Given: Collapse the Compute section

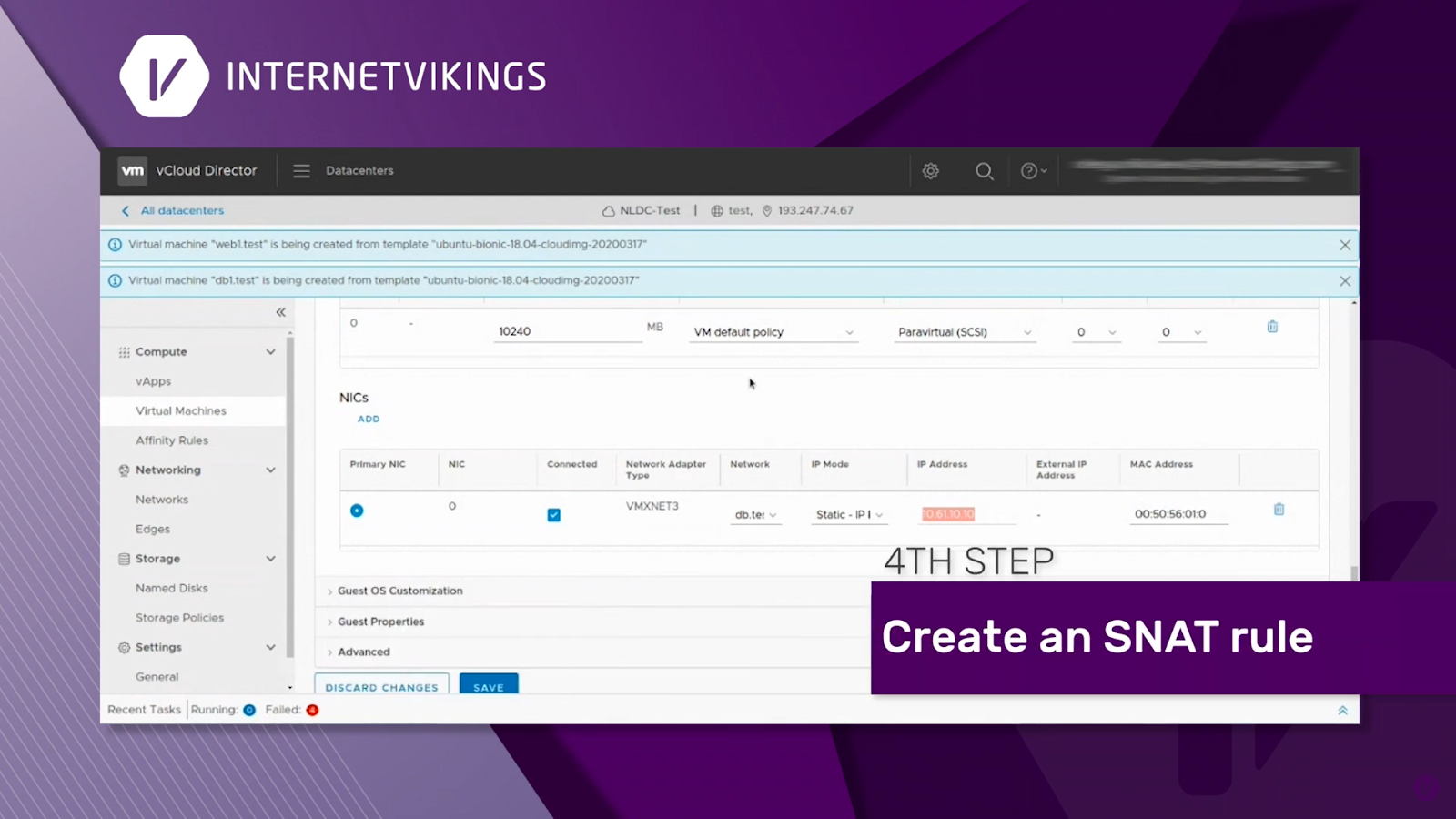Looking at the screenshot, I should tap(270, 352).
